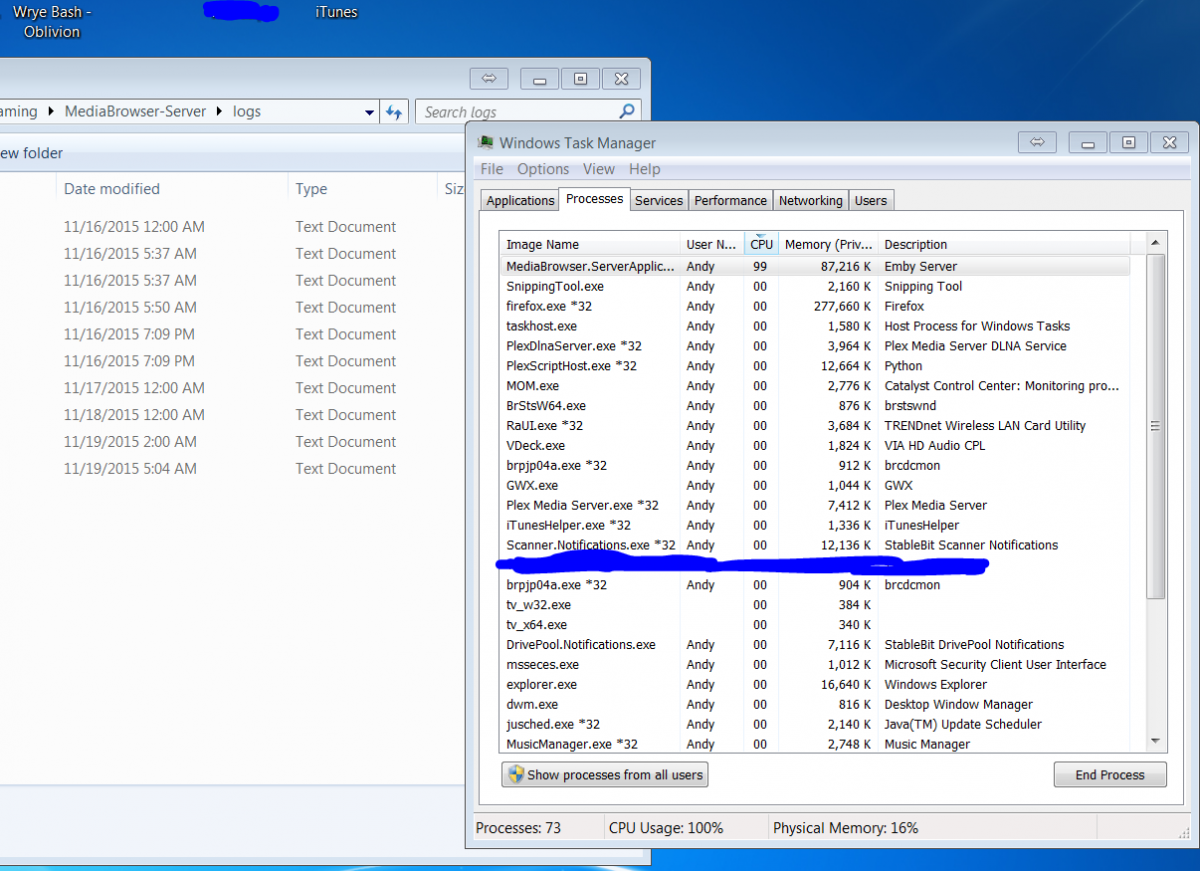The width and height of the screenshot is (1200, 871).
Task: Open the Options menu in Task Manager
Action: [543, 169]
